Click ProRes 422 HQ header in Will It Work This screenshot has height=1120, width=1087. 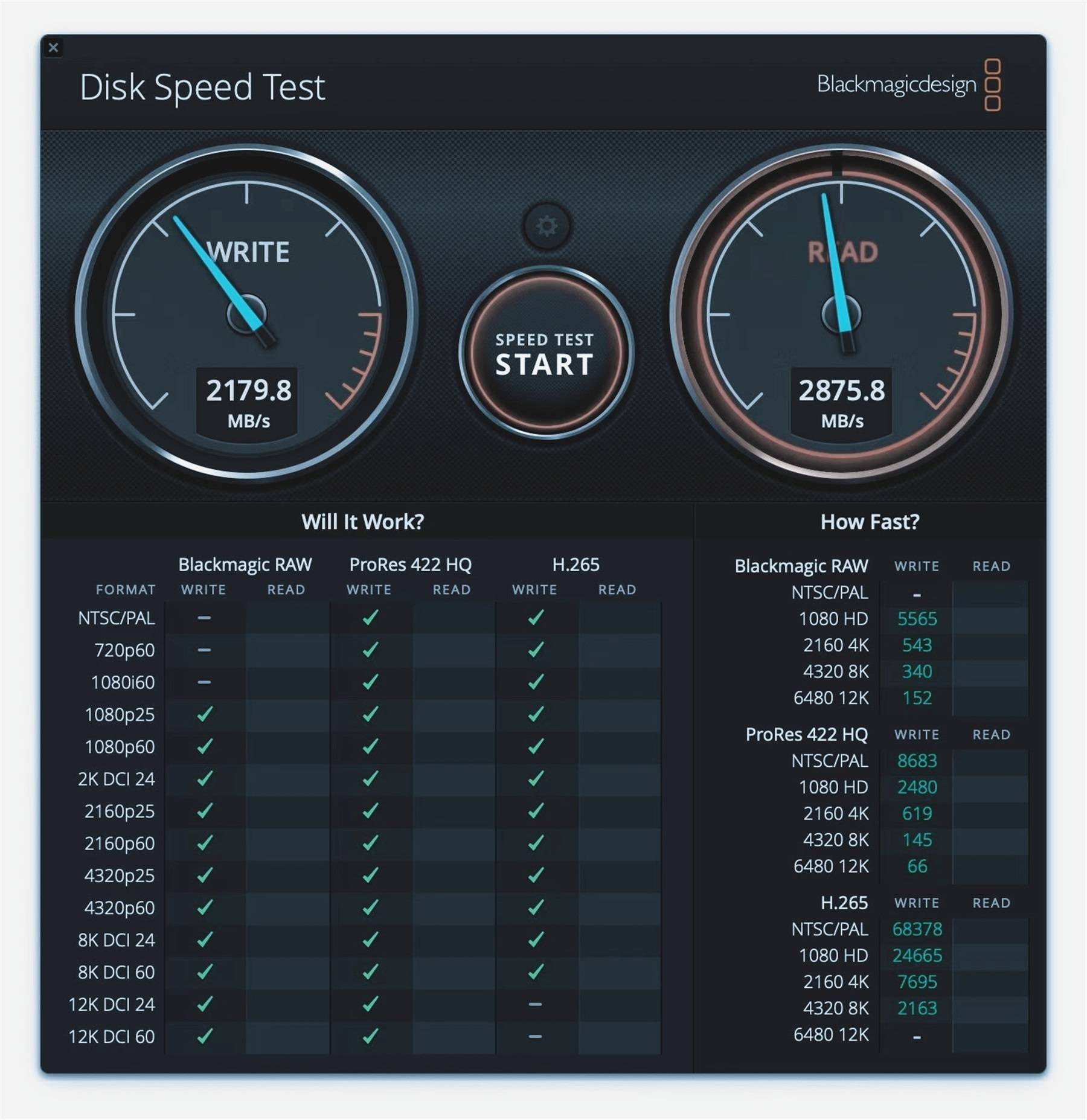[411, 565]
